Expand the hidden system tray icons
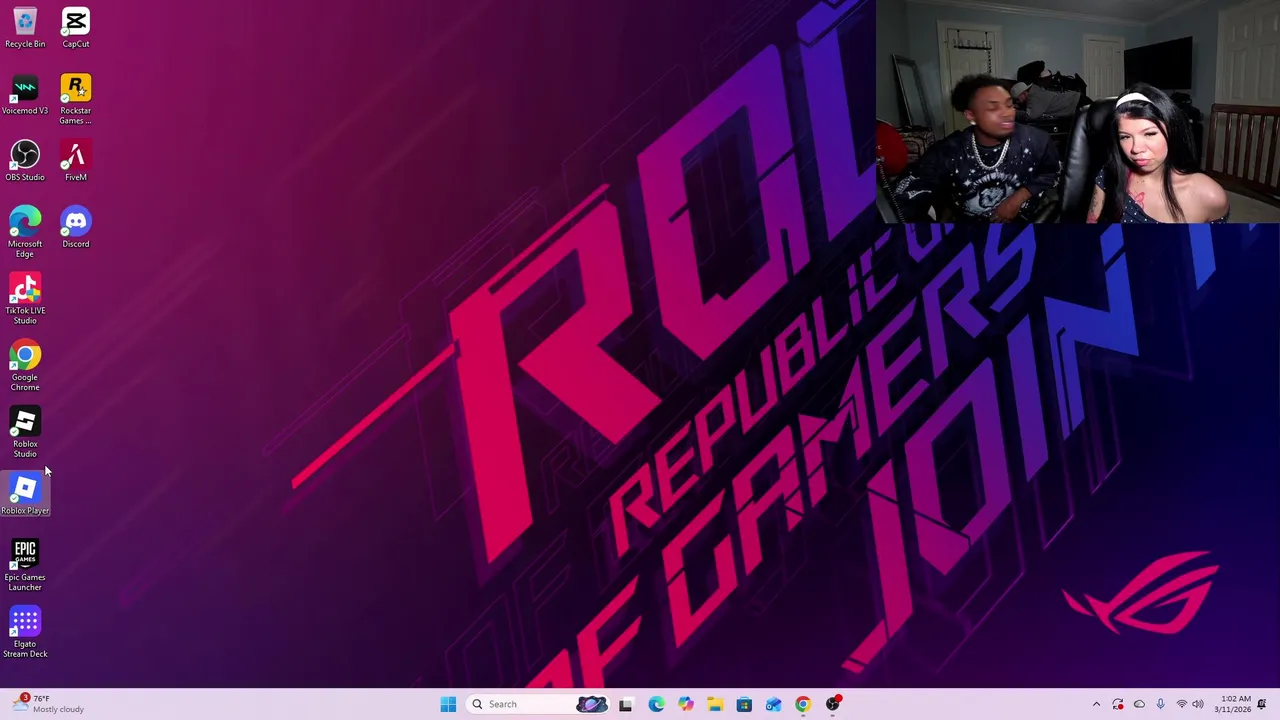 coord(1096,704)
